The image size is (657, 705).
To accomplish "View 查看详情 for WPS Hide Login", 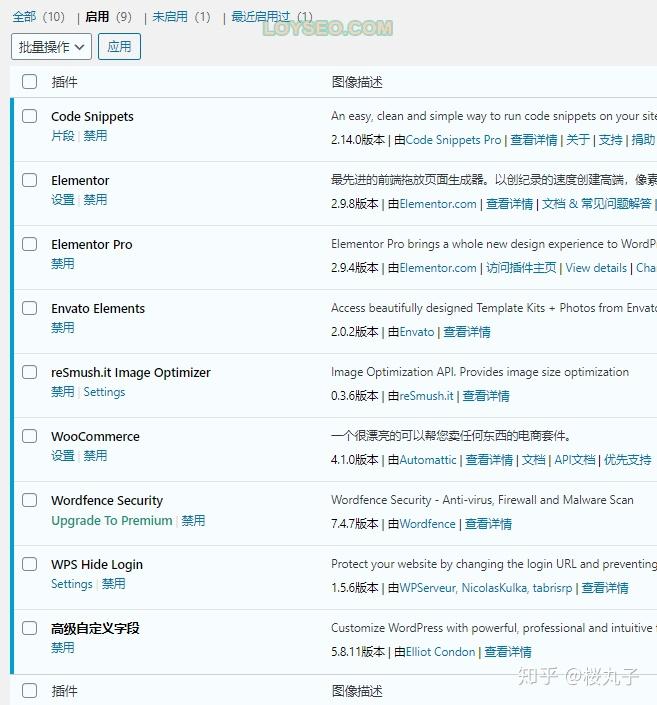I will click(605, 588).
